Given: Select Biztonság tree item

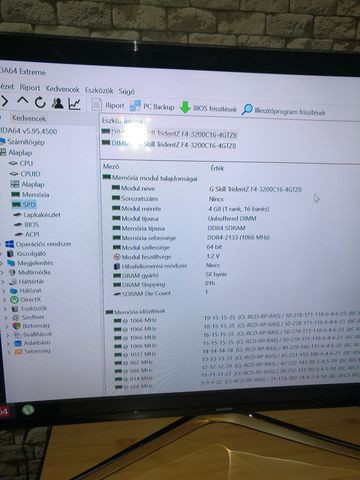Looking at the screenshot, I should coord(31,326).
